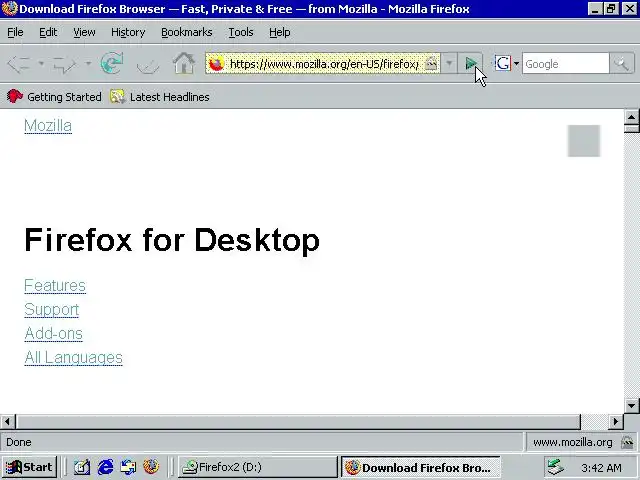Go to the Home page
This screenshot has height=480, width=640.
pos(184,63)
